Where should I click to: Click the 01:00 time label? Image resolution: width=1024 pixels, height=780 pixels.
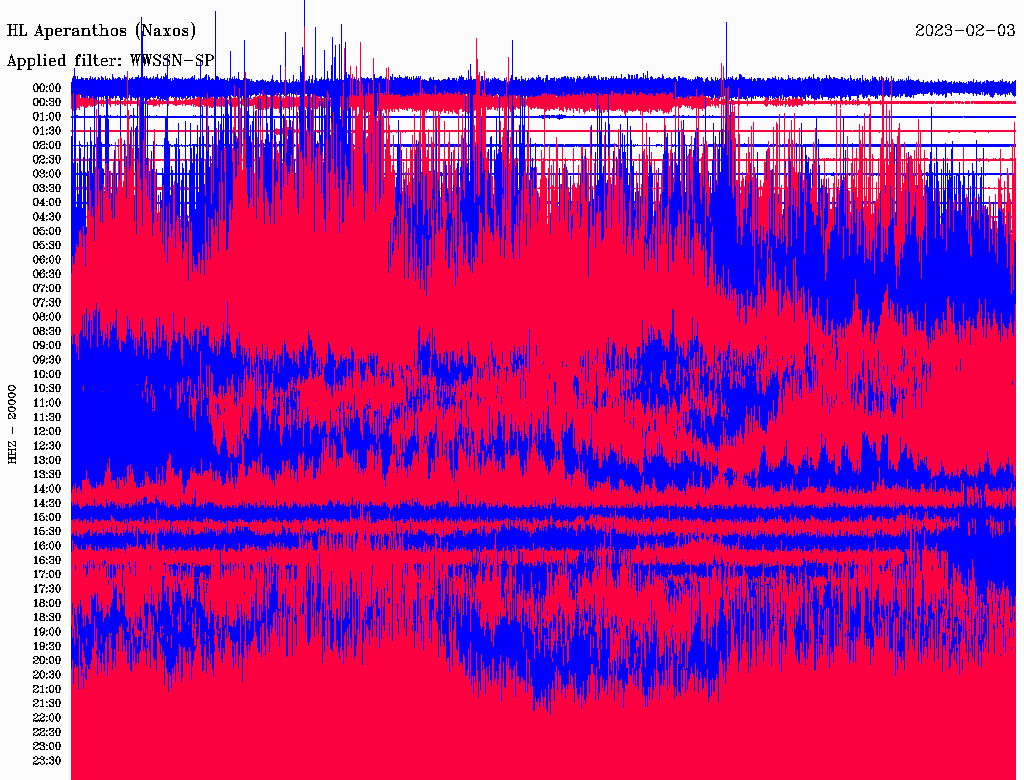[47, 116]
